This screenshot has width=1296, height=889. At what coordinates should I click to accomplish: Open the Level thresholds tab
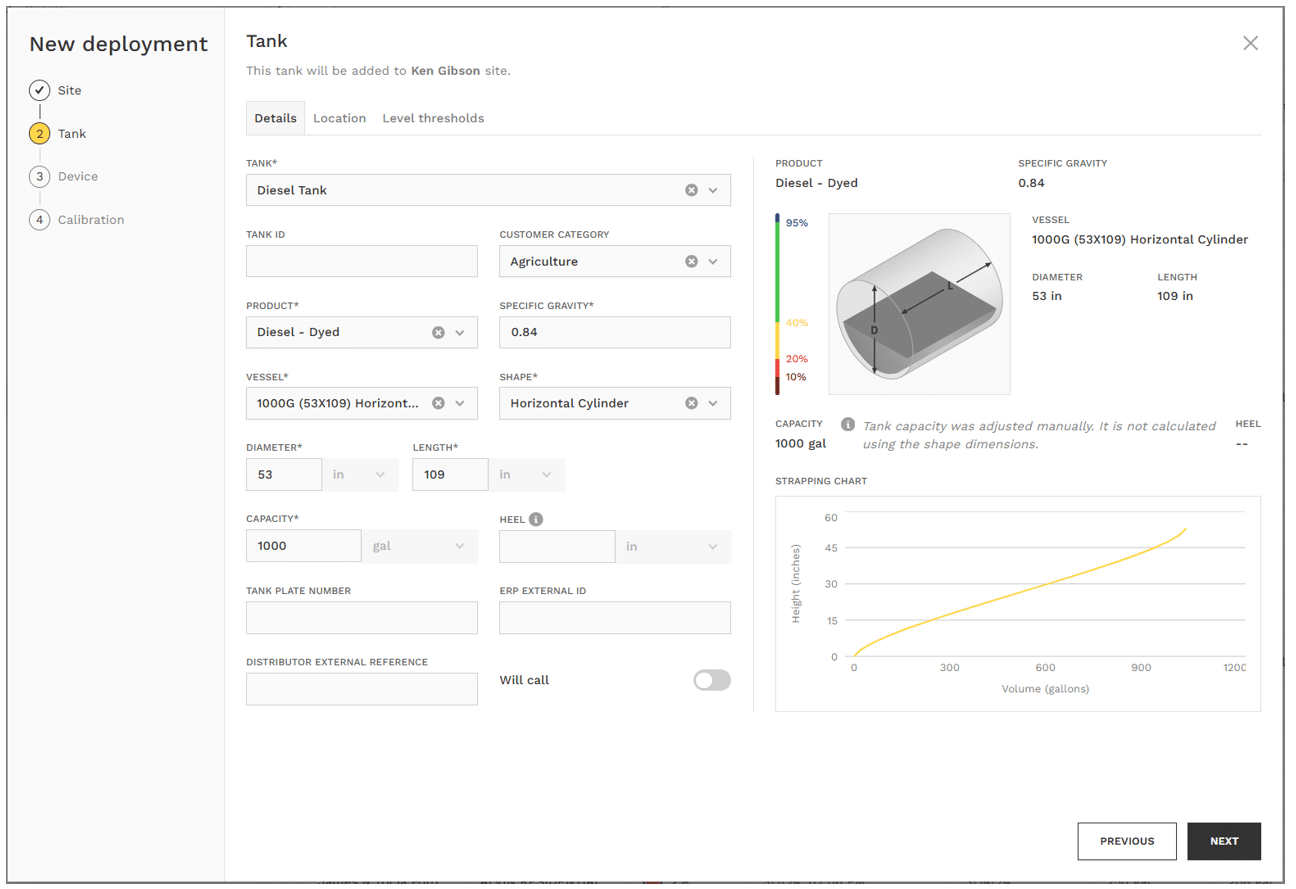pos(433,118)
